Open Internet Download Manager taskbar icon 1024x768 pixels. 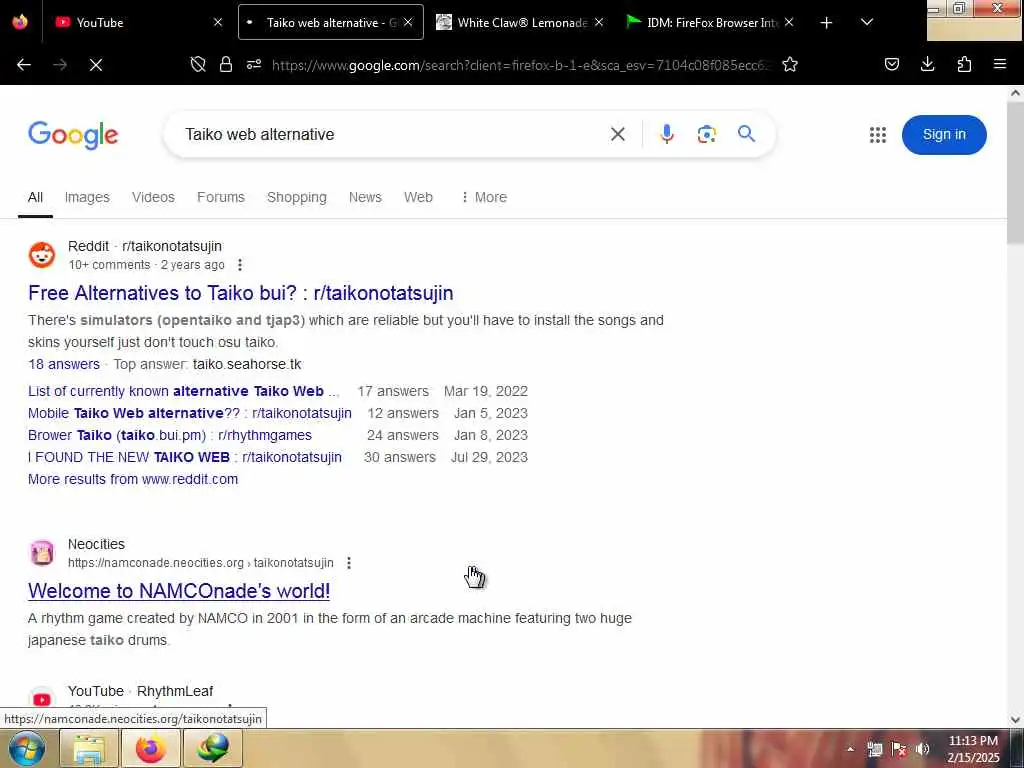[213, 748]
